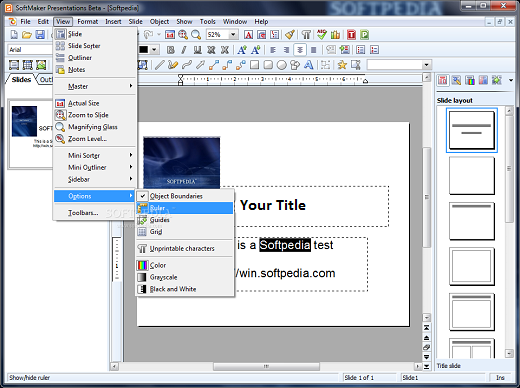The height and width of the screenshot is (388, 520).
Task: Click the curve drawing tool
Action: pyautogui.click(x=187, y=65)
